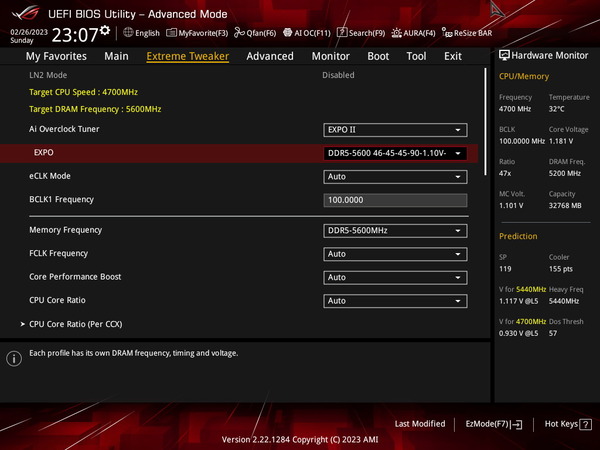600x450 pixels.
Task: Click the globe icon for English language
Action: pos(128,33)
